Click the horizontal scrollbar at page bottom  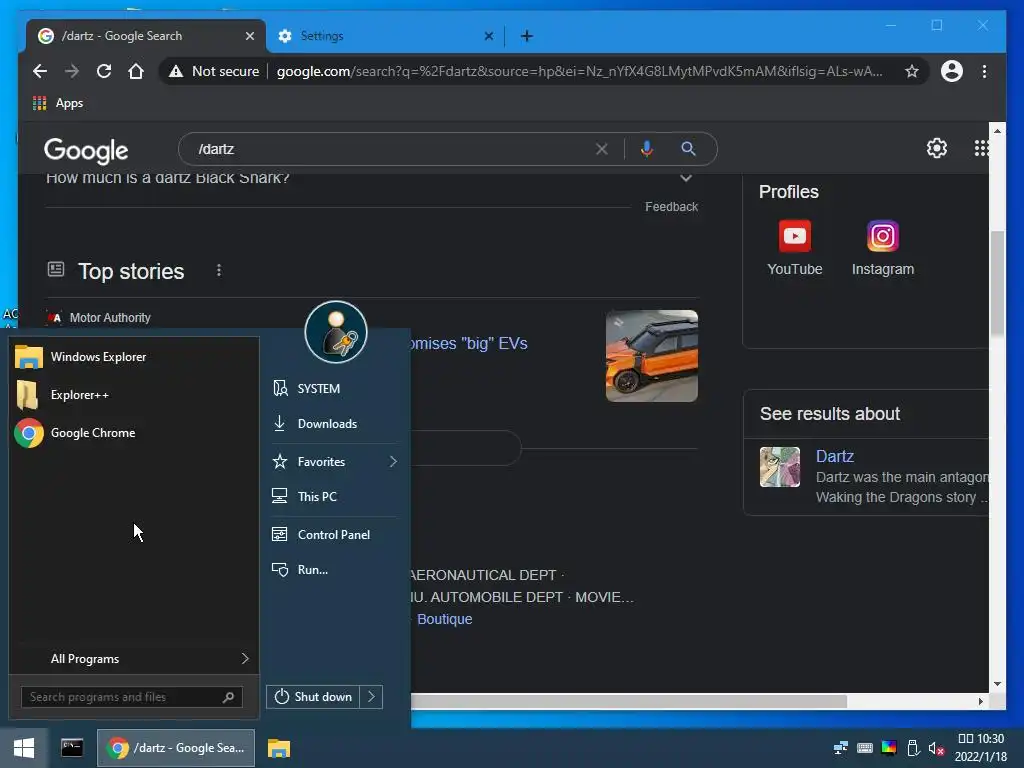[629, 701]
